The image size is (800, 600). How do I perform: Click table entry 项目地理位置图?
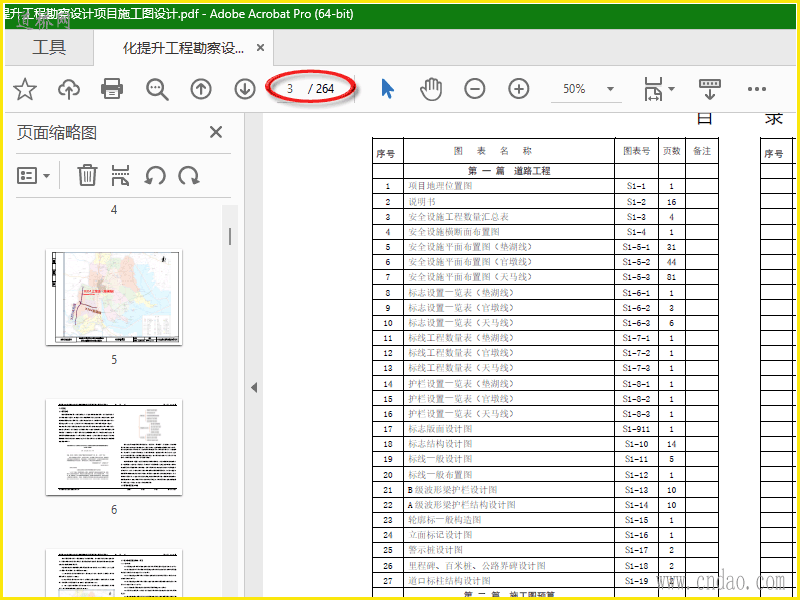click(440, 186)
